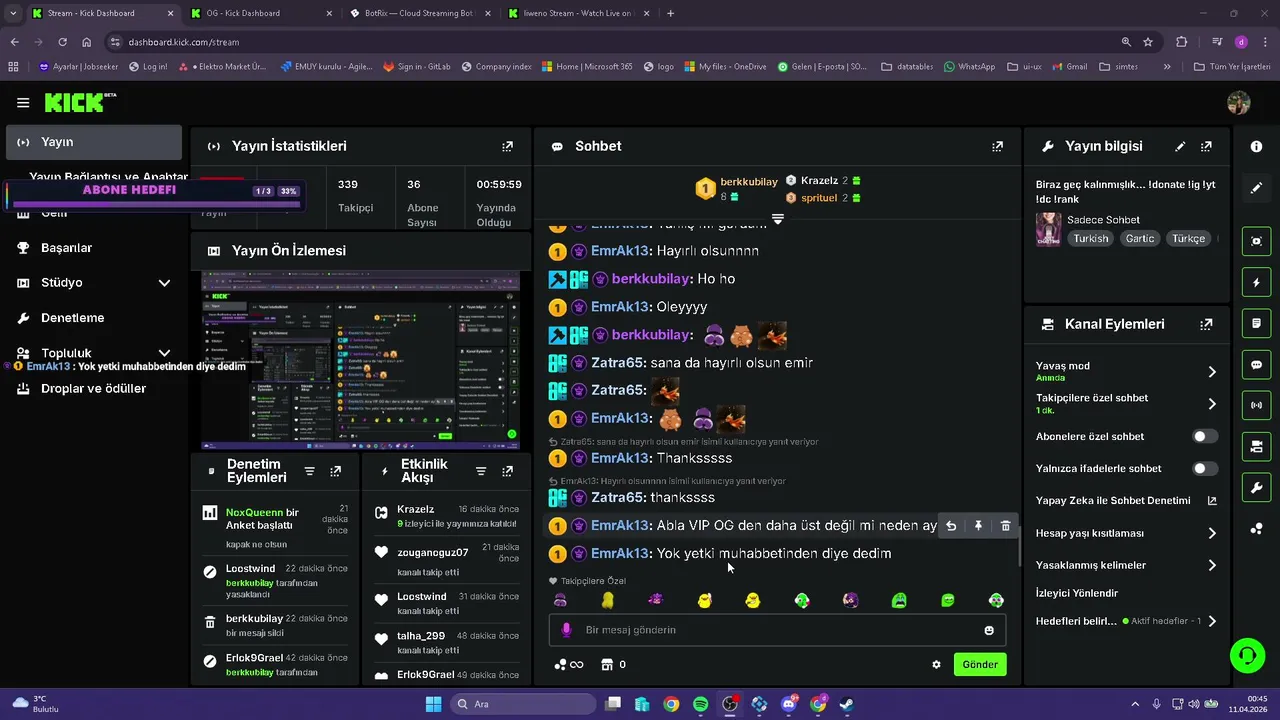
Task: Click İzleyici Yönlendir option
Action: 1077,593
